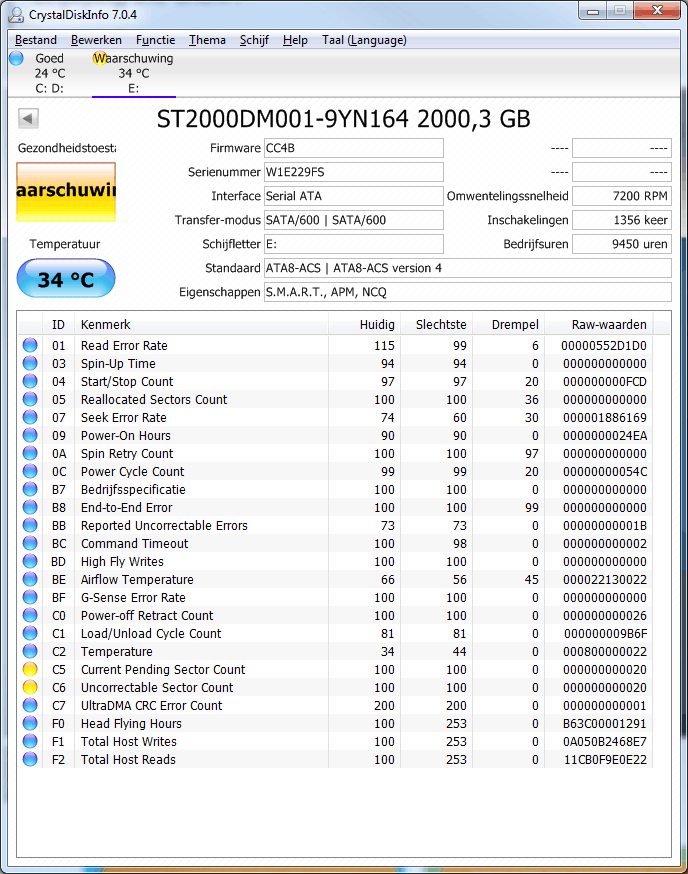688x874 pixels.
Task: Click raw value B63C00001291
Action: pyautogui.click(x=604, y=724)
